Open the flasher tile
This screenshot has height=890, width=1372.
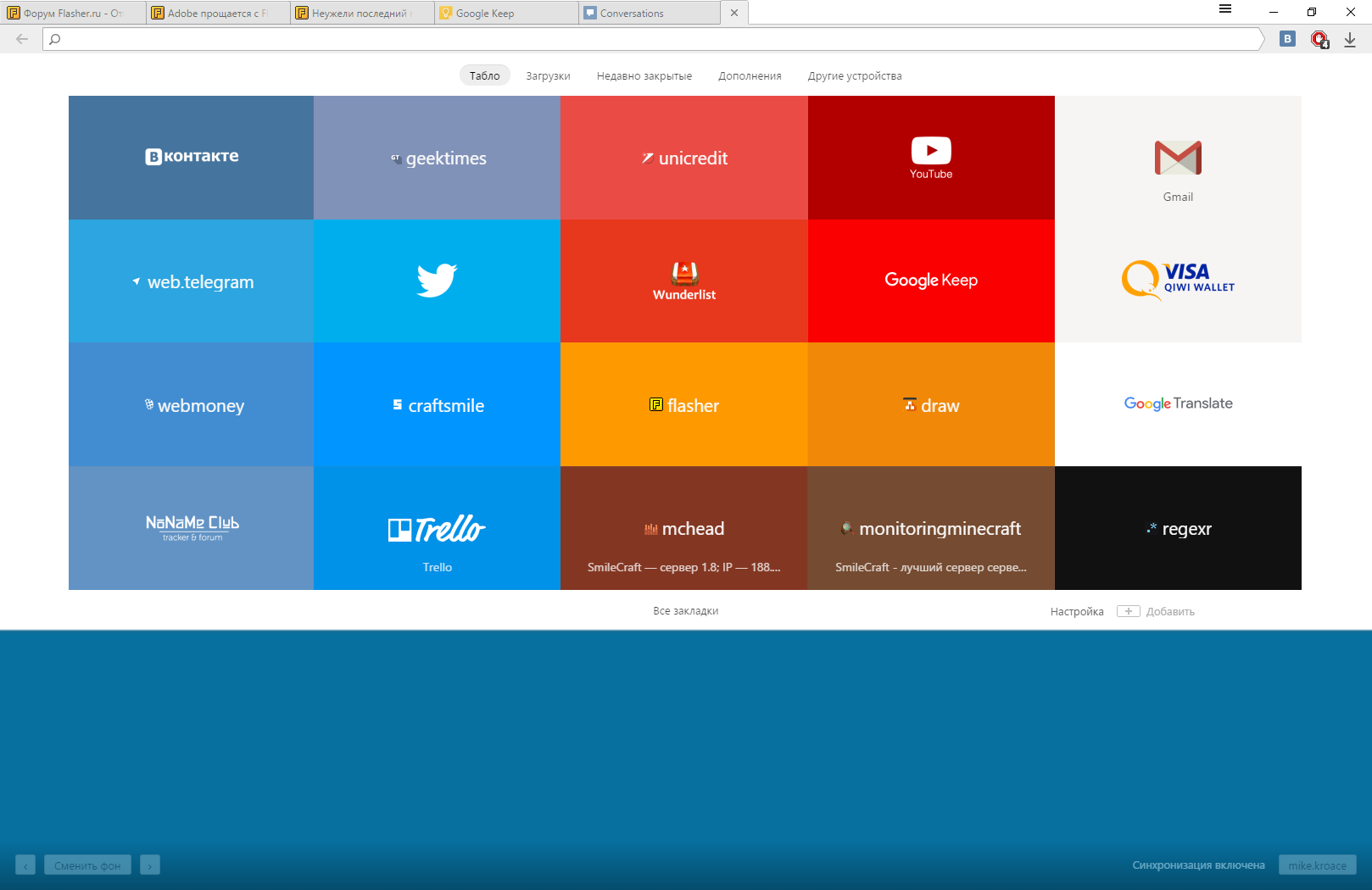point(684,404)
